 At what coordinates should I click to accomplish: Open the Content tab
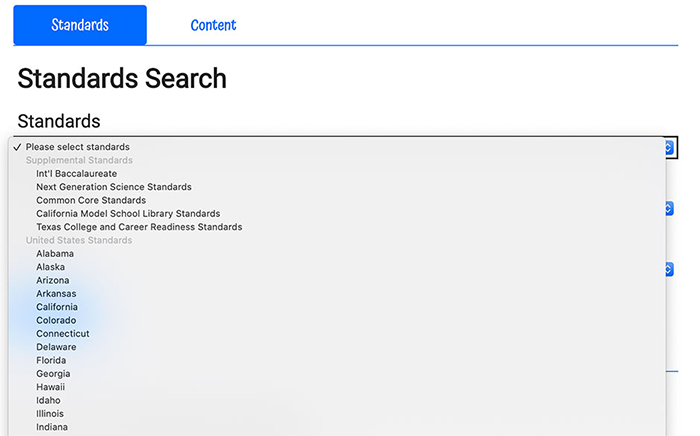213,25
